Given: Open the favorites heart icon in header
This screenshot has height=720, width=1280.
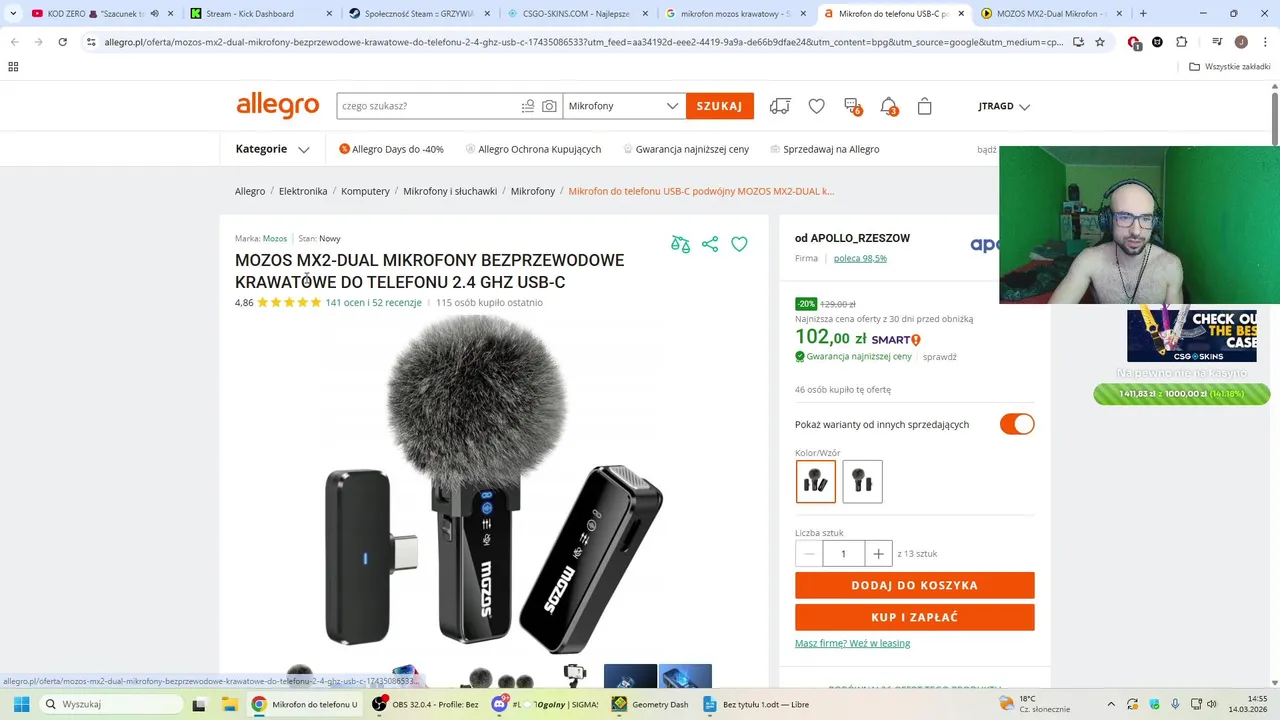Looking at the screenshot, I should [817, 106].
